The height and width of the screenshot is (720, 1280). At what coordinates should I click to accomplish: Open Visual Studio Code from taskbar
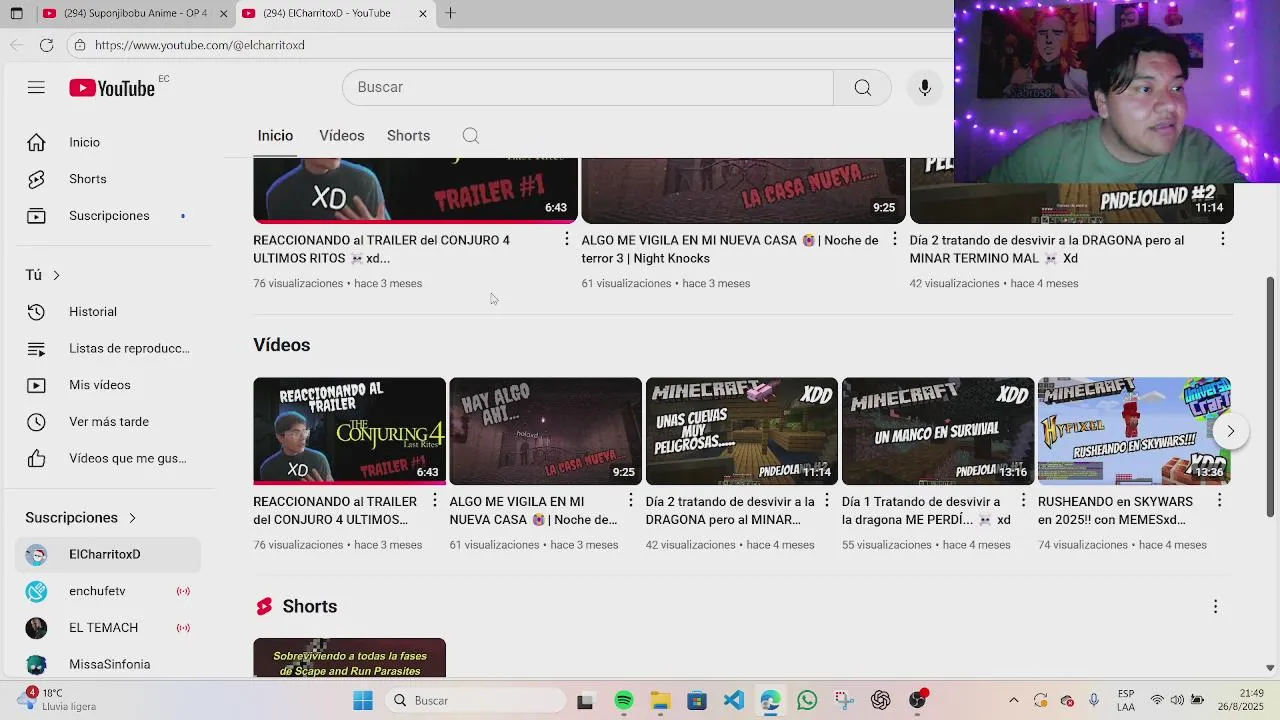coord(733,701)
